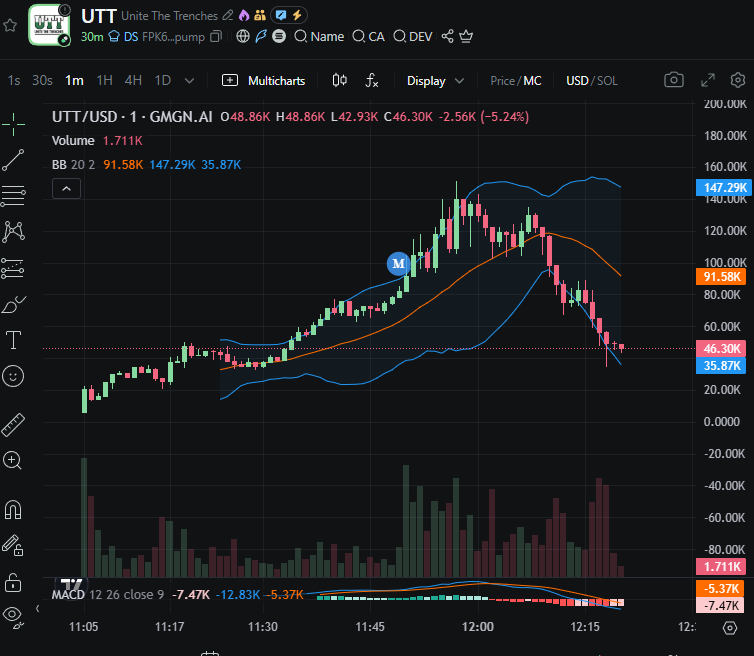The width and height of the screenshot is (754, 656).
Task: Select the crosshair cursor tool
Action: coord(13,125)
